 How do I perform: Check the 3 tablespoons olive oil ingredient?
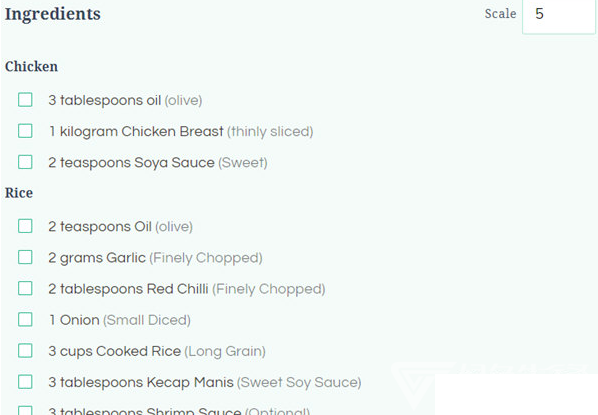tap(25, 100)
